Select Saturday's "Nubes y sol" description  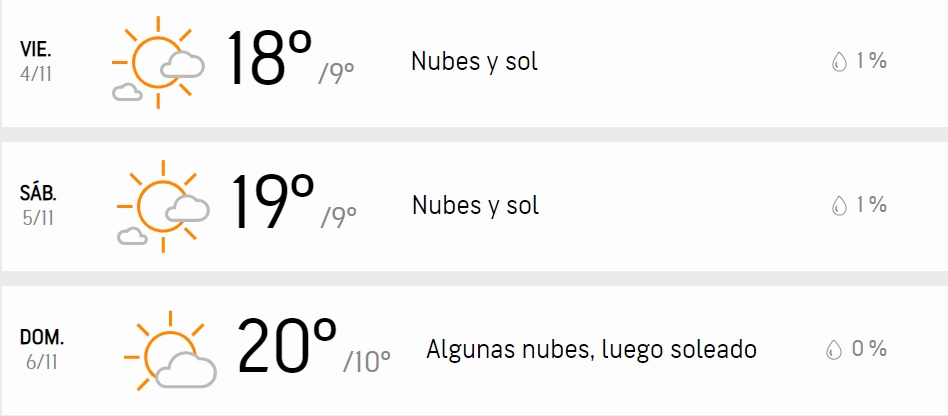(x=475, y=206)
